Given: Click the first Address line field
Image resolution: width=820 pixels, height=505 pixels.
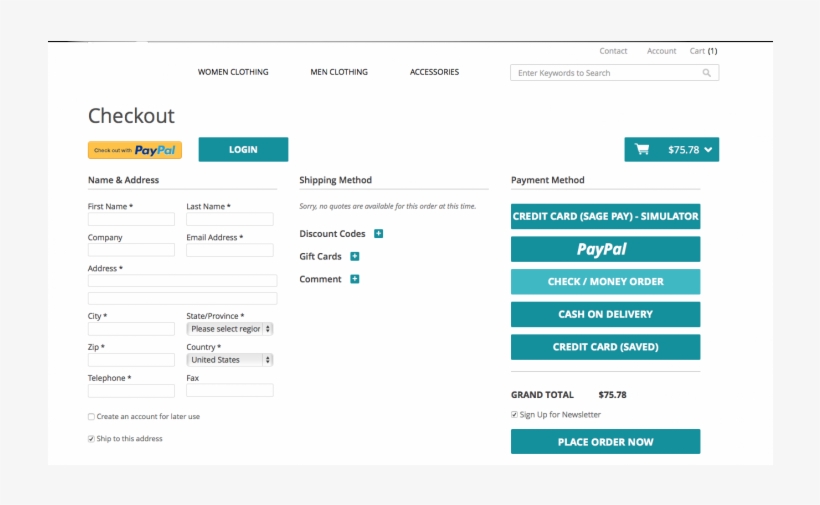Looking at the screenshot, I should (183, 281).
